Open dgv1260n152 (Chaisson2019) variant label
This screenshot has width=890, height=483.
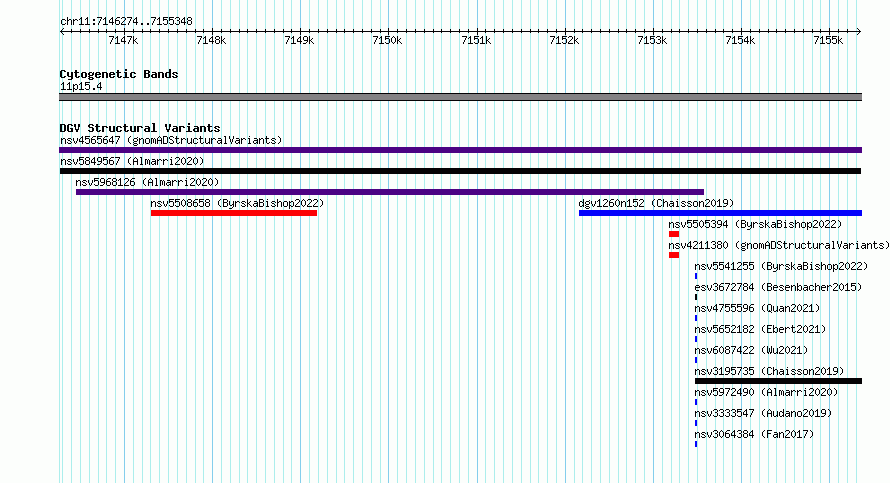coord(656,203)
